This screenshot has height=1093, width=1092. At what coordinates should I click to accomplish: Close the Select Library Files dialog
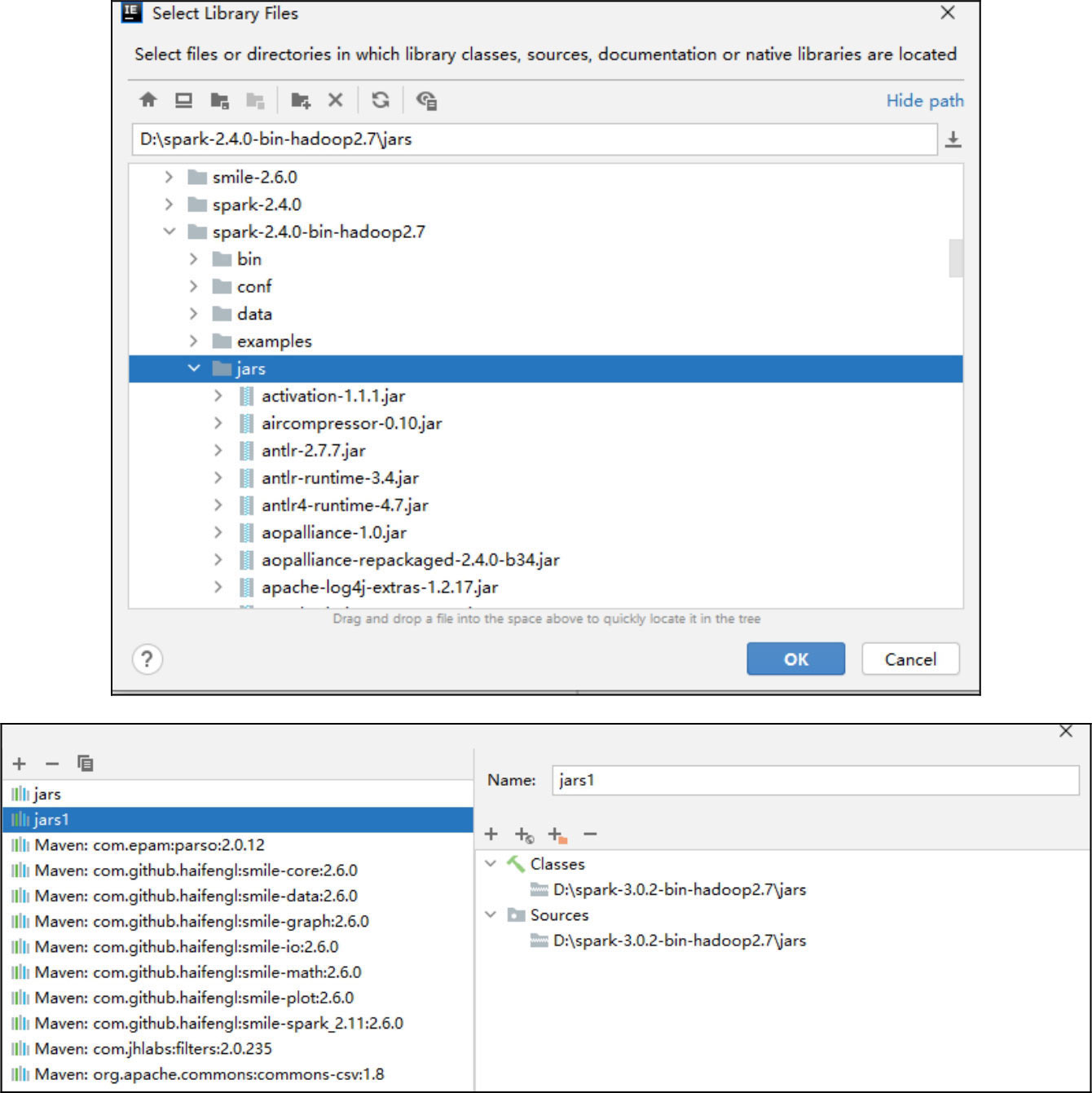[947, 12]
